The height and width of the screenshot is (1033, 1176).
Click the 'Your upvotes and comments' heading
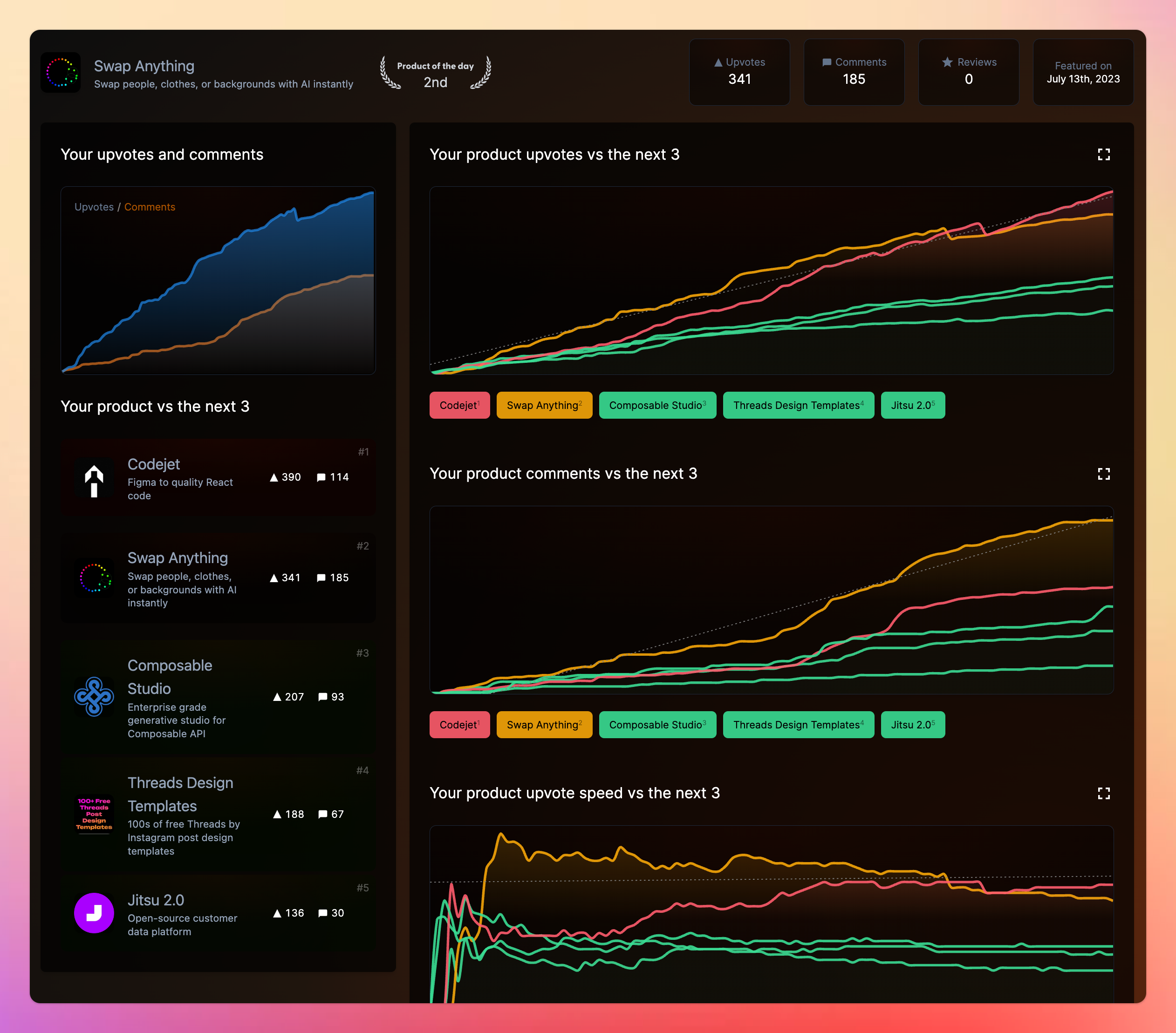pos(162,155)
